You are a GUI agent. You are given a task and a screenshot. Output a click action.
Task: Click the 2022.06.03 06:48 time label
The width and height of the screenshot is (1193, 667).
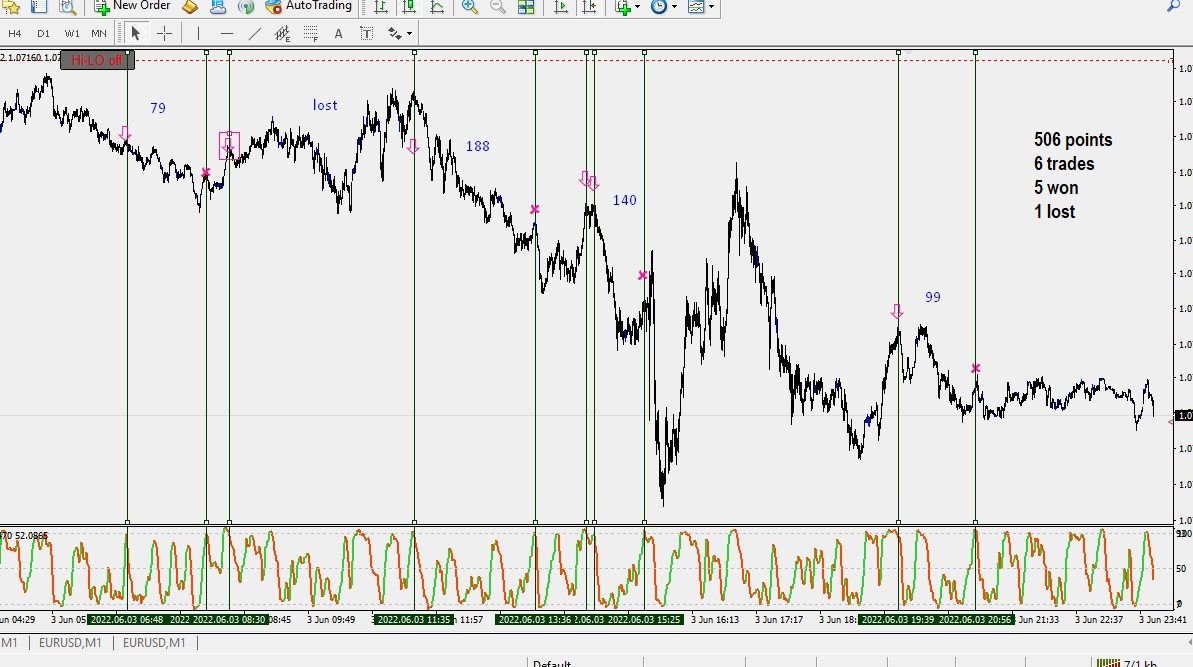click(x=126, y=620)
